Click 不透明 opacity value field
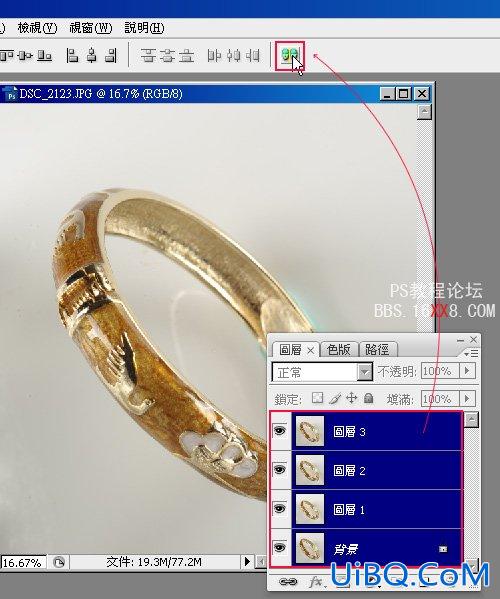The height and width of the screenshot is (599, 500). pyautogui.click(x=439, y=371)
